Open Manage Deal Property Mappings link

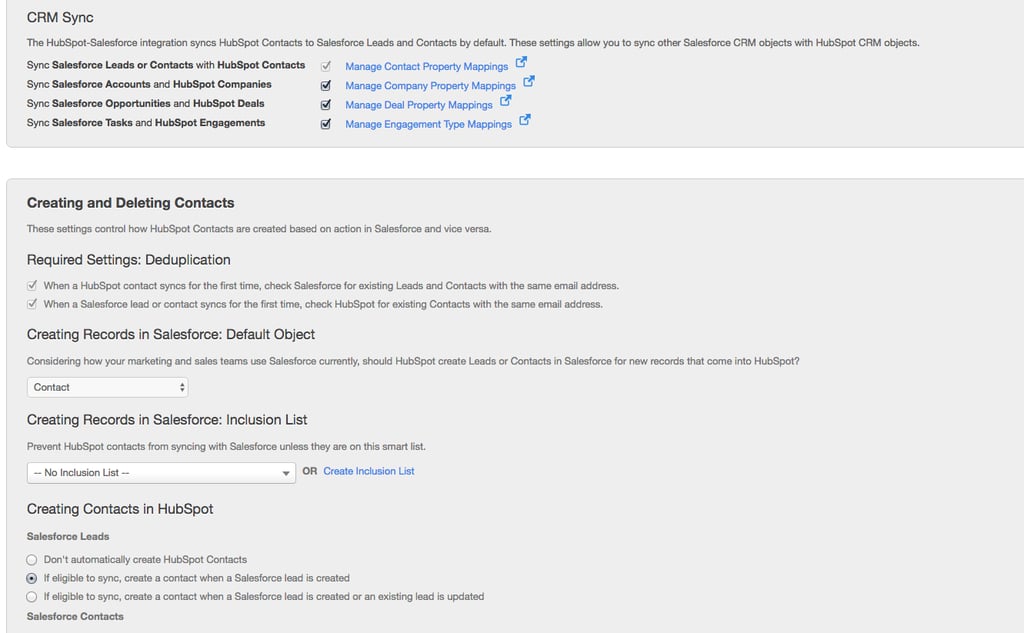pyautogui.click(x=419, y=105)
